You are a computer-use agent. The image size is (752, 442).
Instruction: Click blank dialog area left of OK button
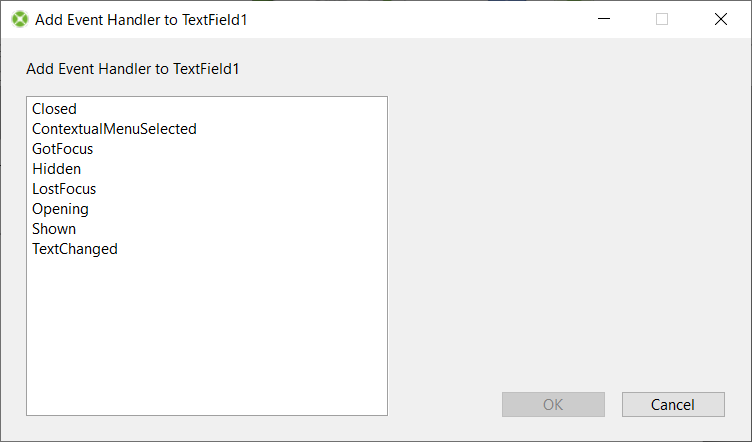pos(445,404)
